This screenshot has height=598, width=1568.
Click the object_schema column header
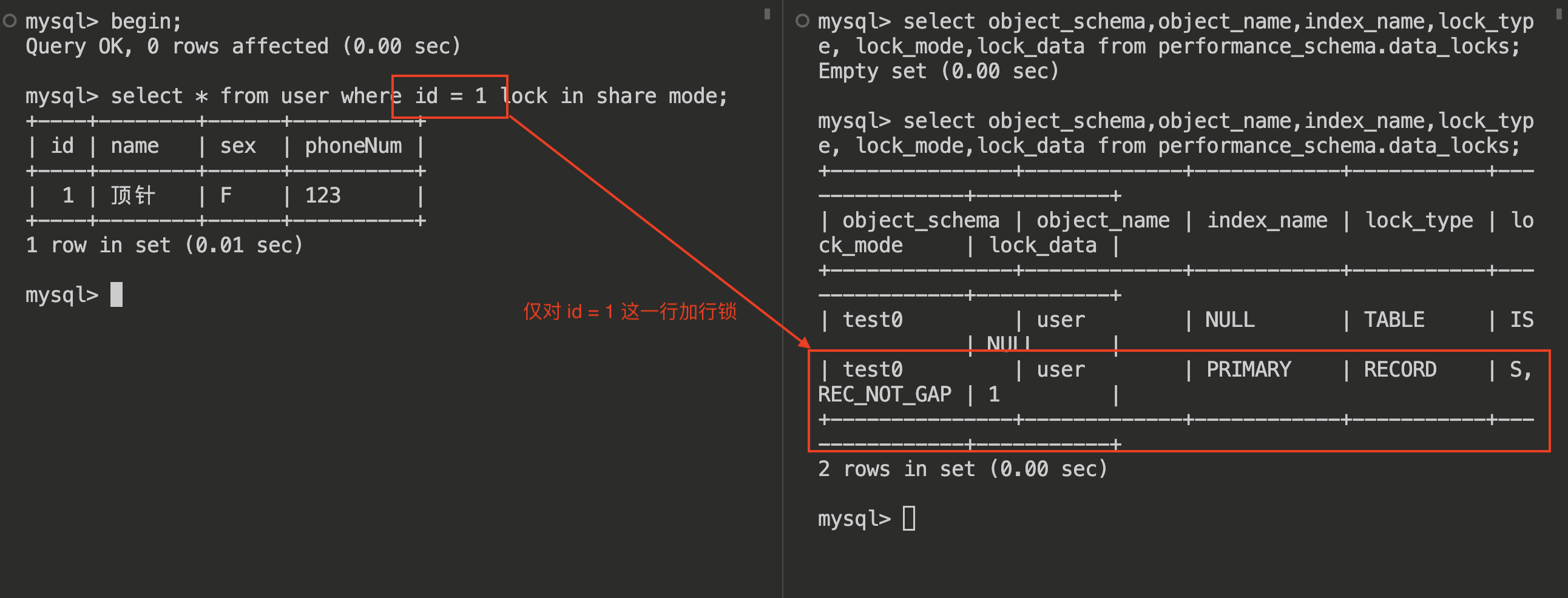pyautogui.click(x=921, y=220)
